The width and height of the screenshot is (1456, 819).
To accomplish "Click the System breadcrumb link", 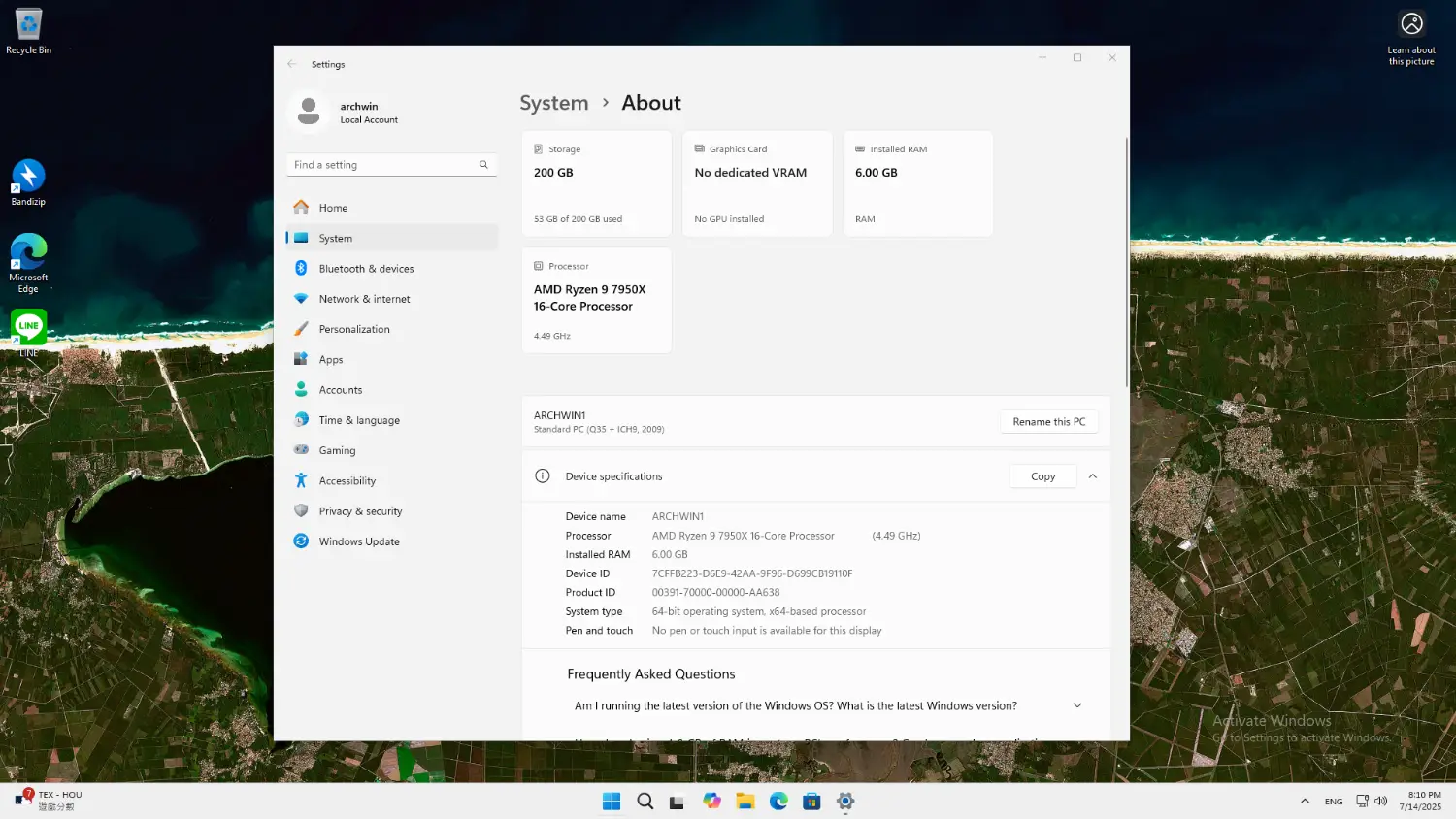I will tap(554, 103).
